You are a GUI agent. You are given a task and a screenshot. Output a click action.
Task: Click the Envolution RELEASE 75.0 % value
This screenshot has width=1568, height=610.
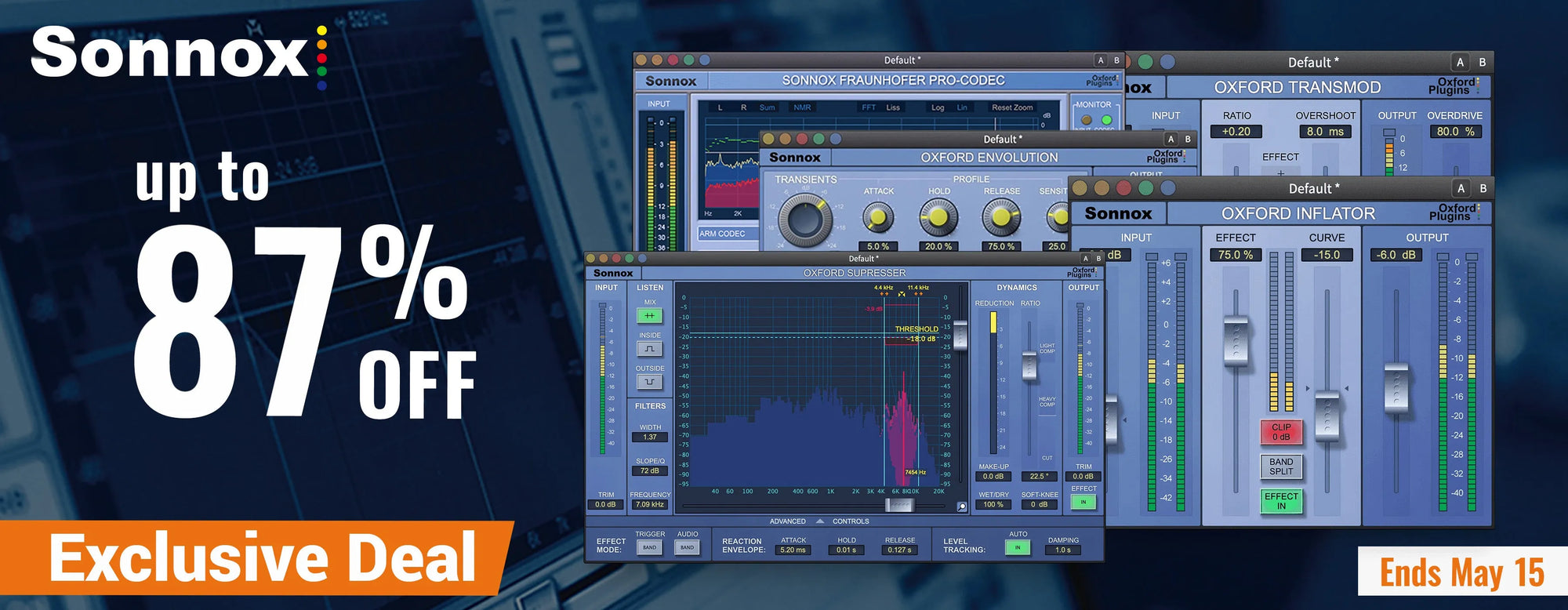point(1001,246)
